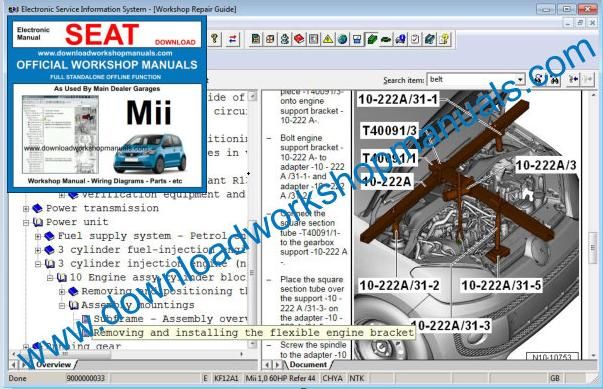Click the 10-222A/31-3 diagram label
The width and height of the screenshot is (603, 389).
pos(451,326)
